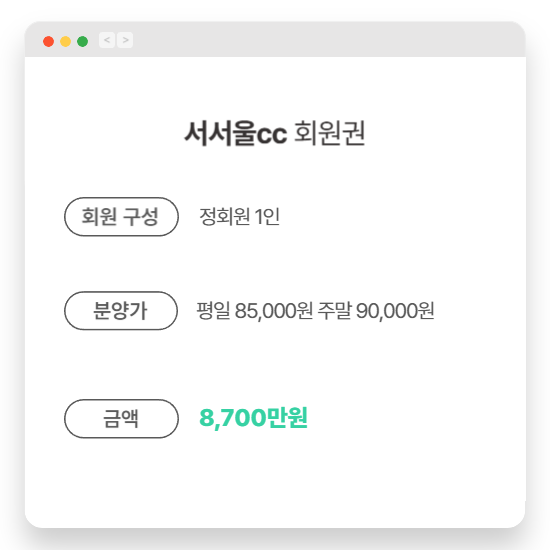
Task: Click the bold 서서울cc heading text
Action: (236, 133)
